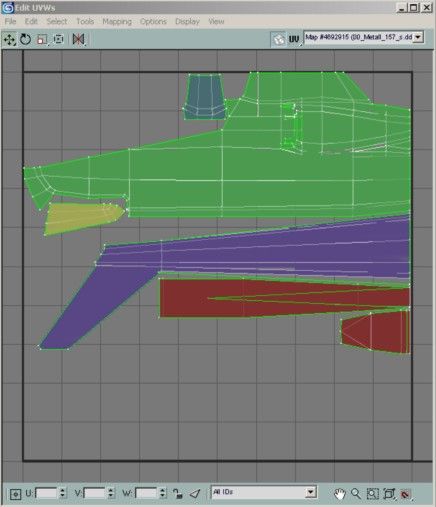Viewport: 436px width, 507px height.
Task: Click the Zoom Extents icon
Action: [x=389, y=494]
